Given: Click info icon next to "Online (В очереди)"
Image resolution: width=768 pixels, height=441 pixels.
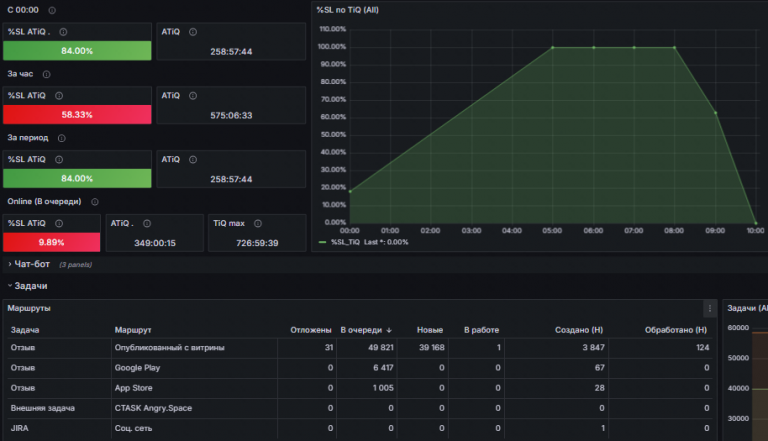Looking at the screenshot, I should 95,202.
